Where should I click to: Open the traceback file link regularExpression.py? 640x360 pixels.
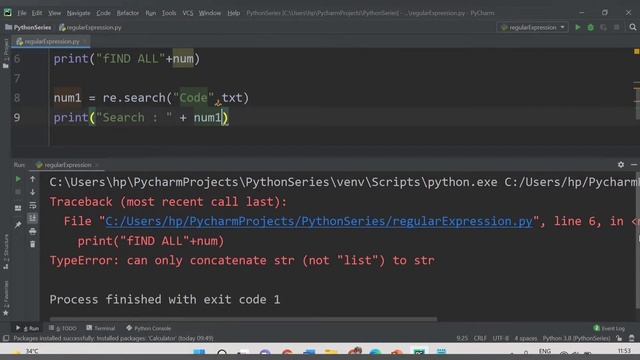click(319, 221)
